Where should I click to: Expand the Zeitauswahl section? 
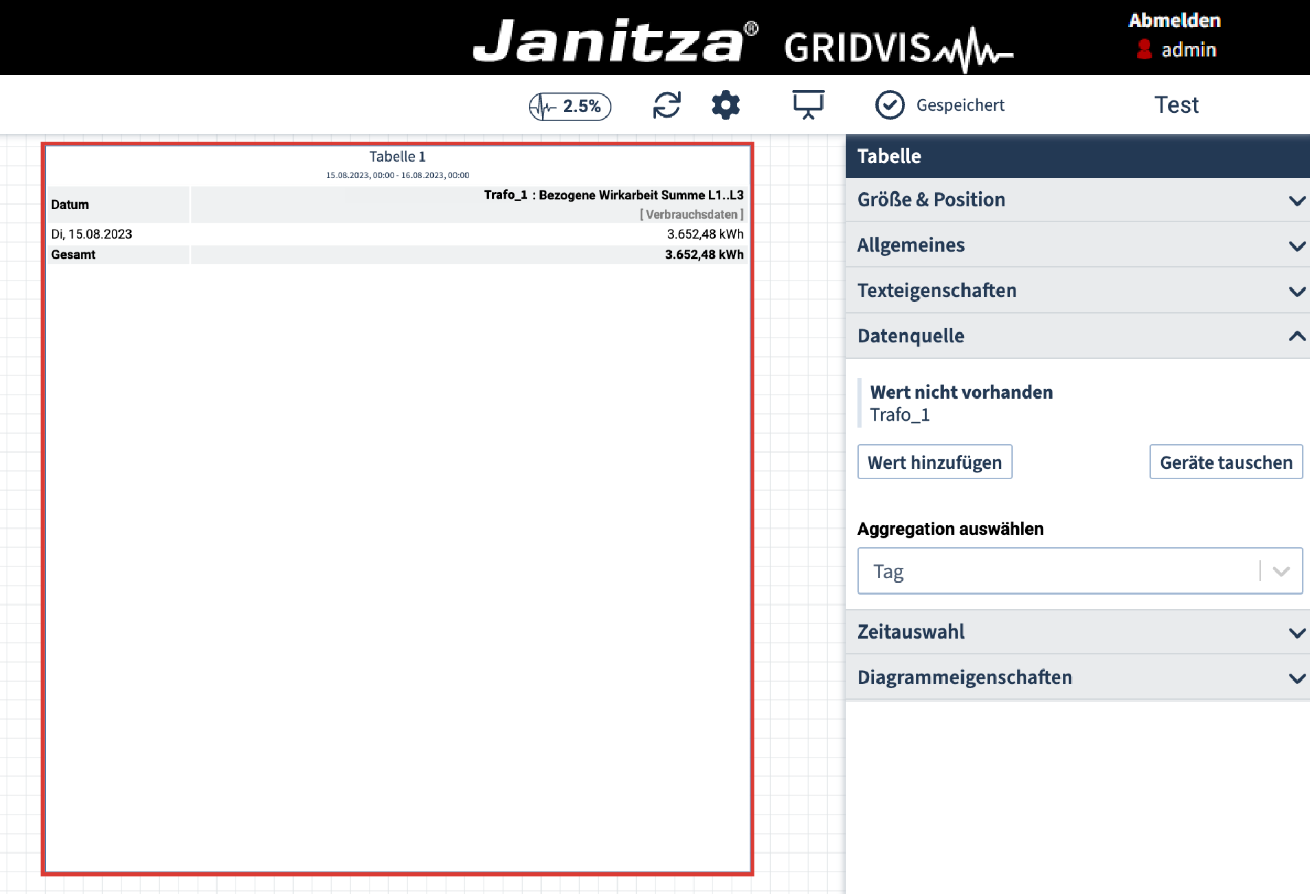pos(1077,632)
